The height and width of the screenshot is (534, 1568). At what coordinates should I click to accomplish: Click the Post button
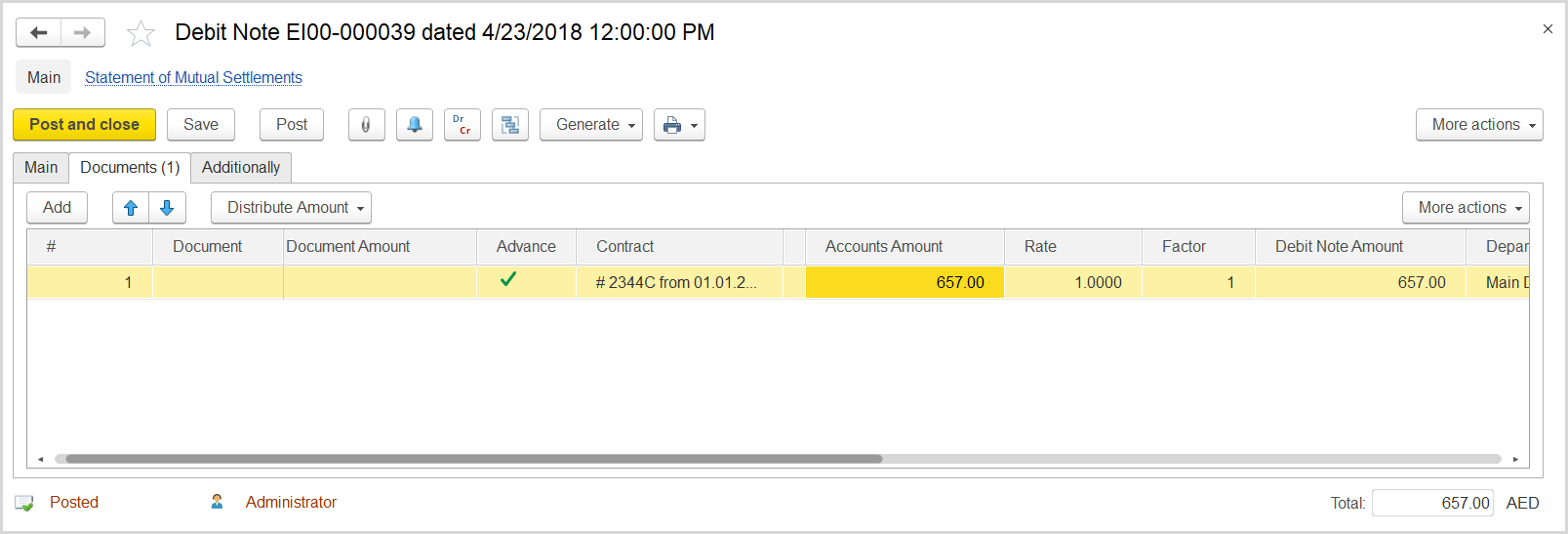tap(292, 125)
